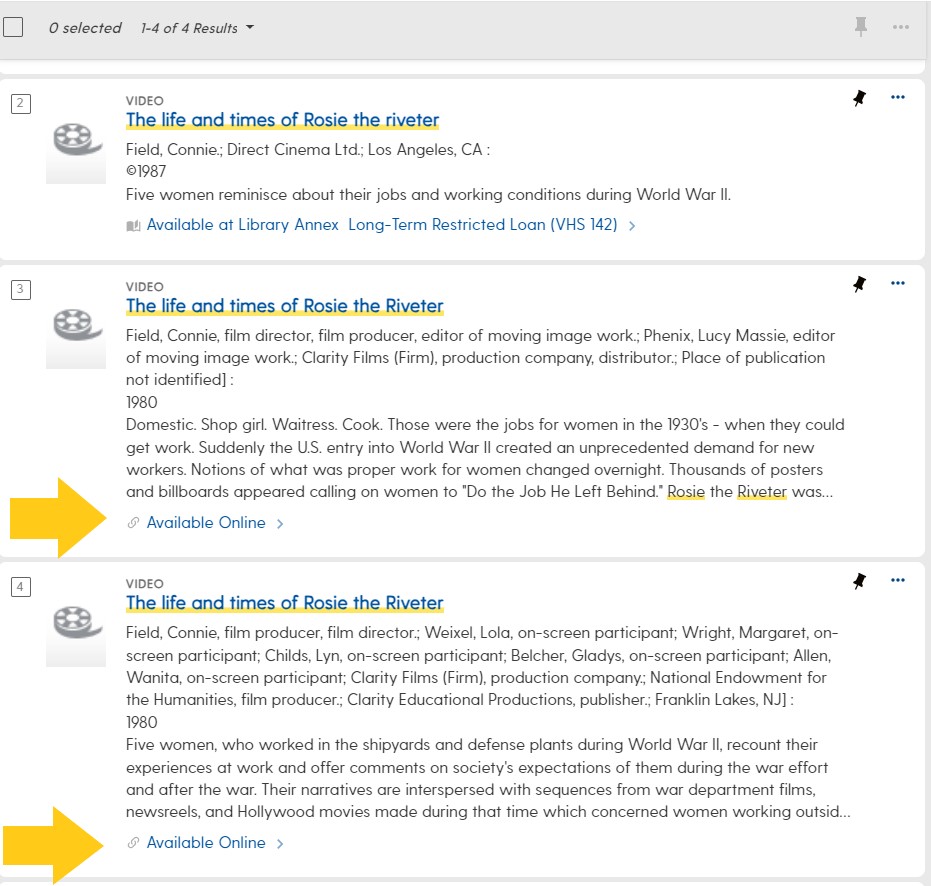The width and height of the screenshot is (931, 886).
Task: Expand chevron next to result 3 Available Online
Action: [x=280, y=524]
